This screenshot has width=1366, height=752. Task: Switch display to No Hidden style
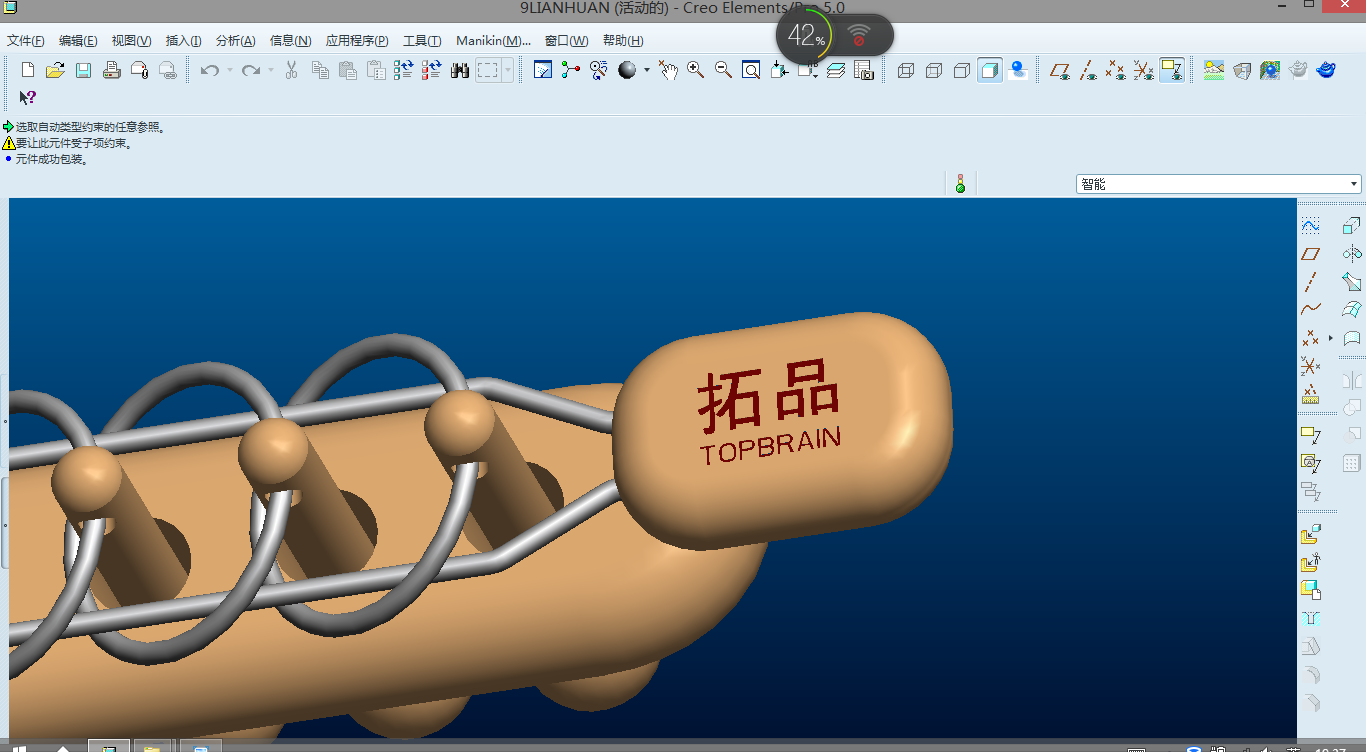(x=962, y=70)
